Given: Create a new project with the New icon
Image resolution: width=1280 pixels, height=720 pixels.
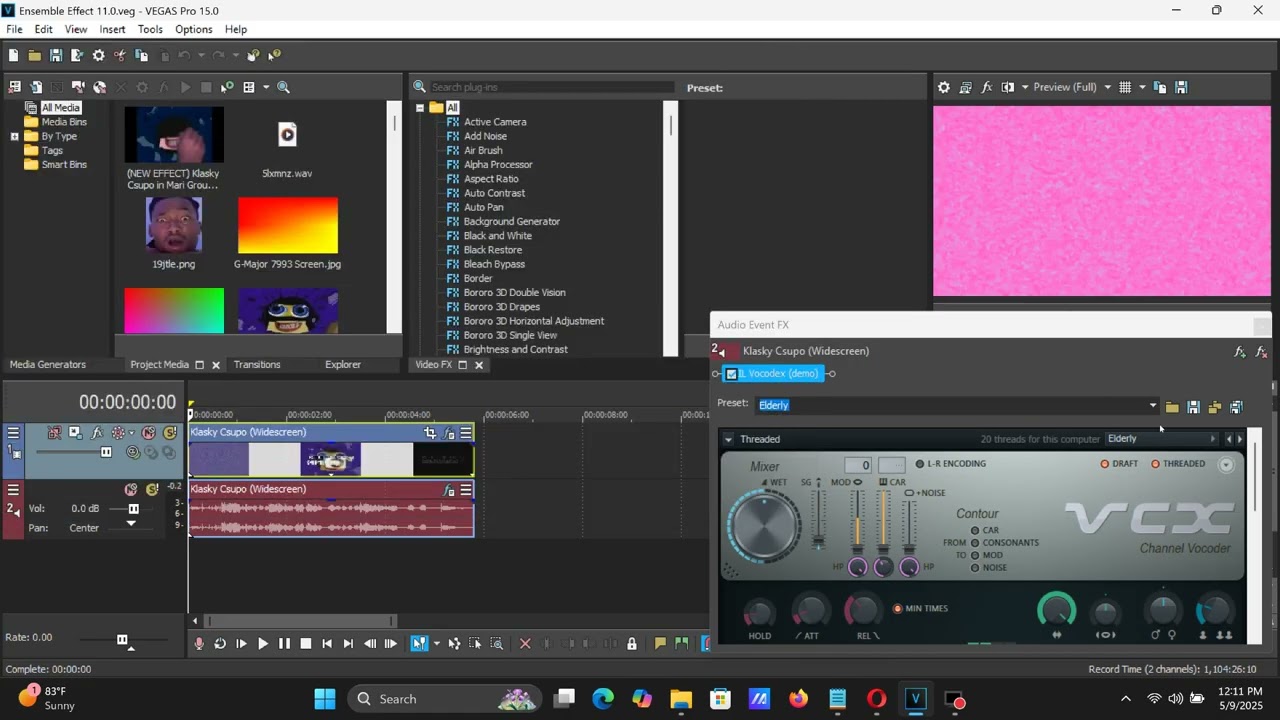Looking at the screenshot, I should pos(14,56).
